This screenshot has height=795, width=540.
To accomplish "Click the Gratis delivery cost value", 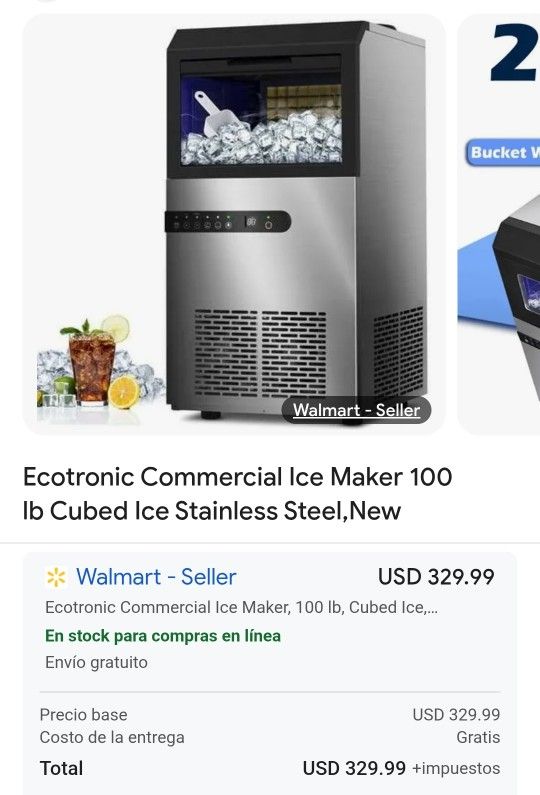I will pyautogui.click(x=478, y=737).
